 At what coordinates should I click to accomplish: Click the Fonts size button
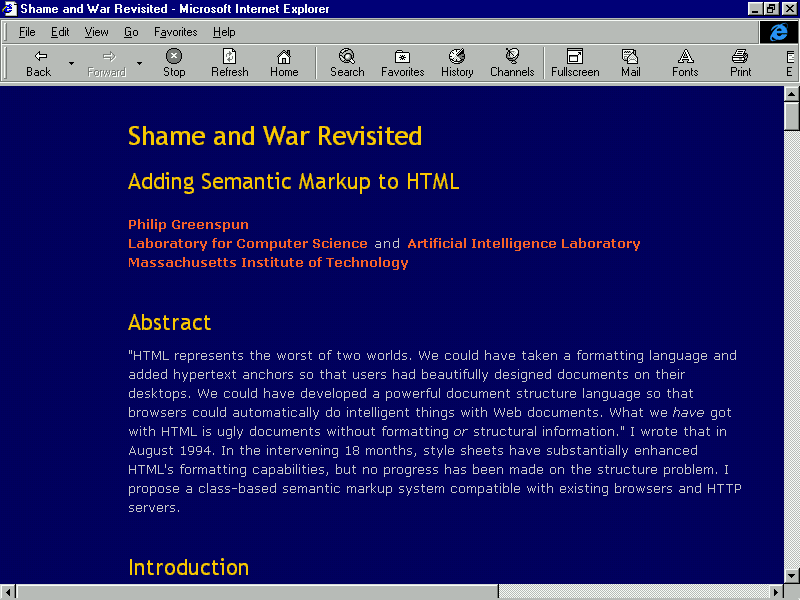coord(685,63)
